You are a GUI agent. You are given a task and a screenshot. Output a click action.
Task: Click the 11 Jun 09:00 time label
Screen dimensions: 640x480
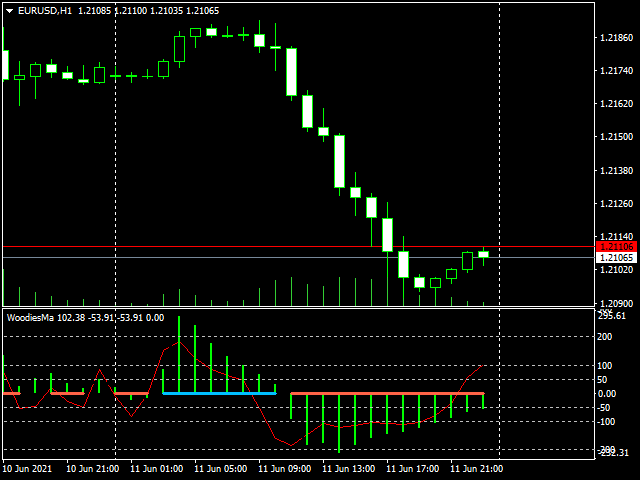click(x=285, y=469)
